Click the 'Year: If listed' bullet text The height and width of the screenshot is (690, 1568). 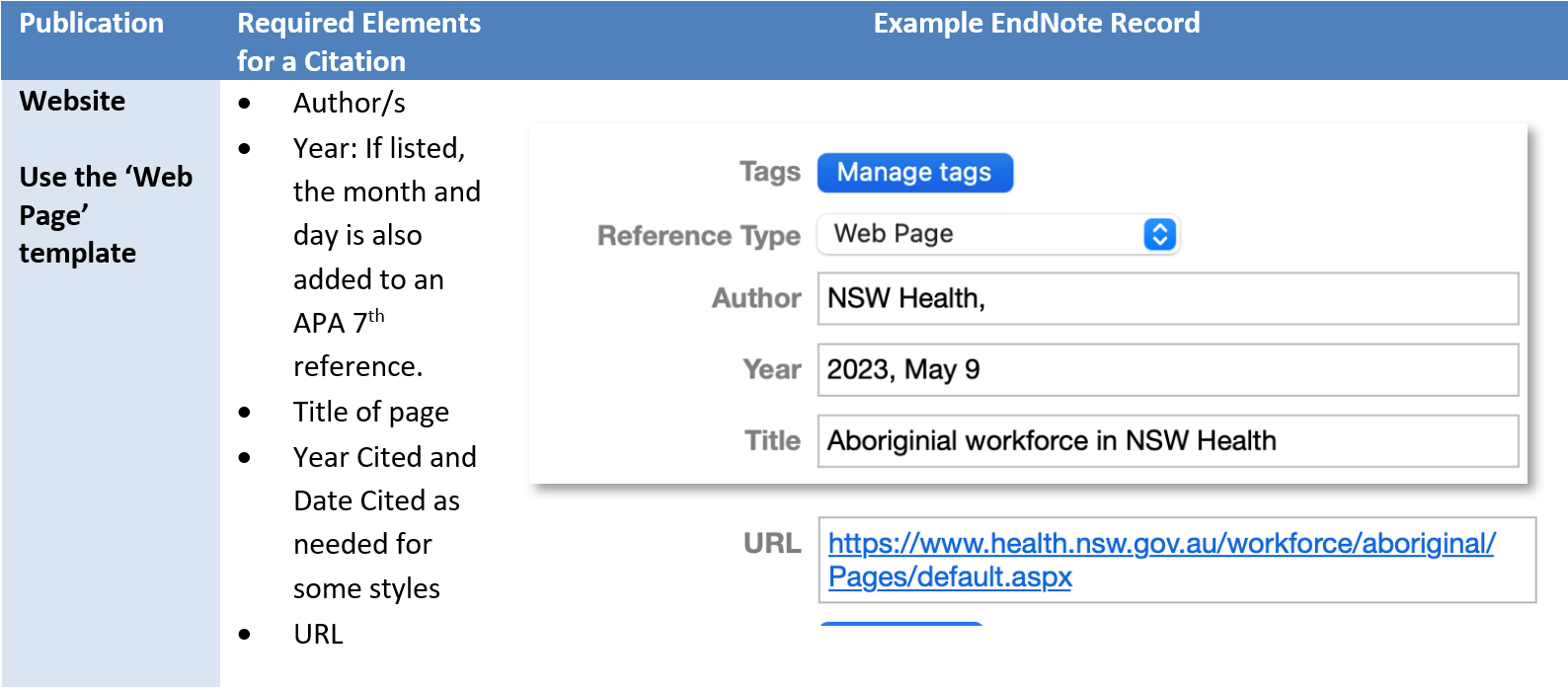387,257
